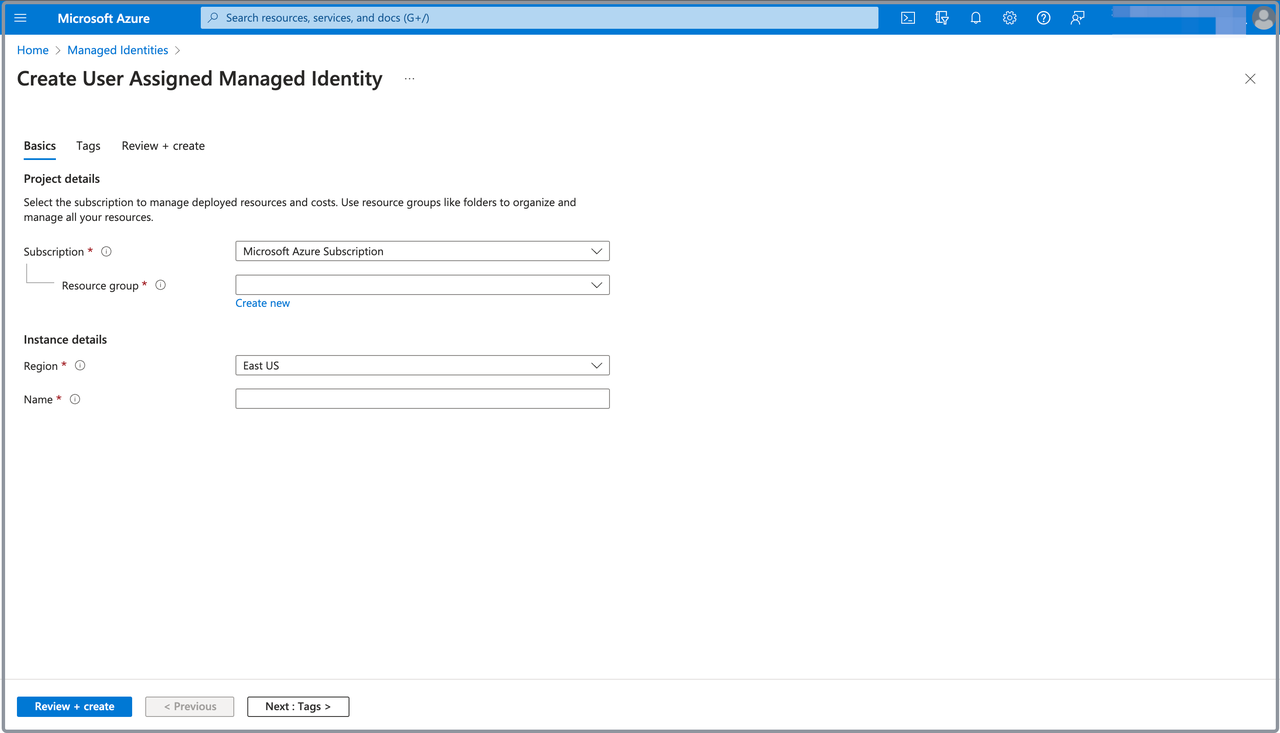1280x733 pixels.
Task: Open the portal Settings gear
Action: tap(1009, 18)
